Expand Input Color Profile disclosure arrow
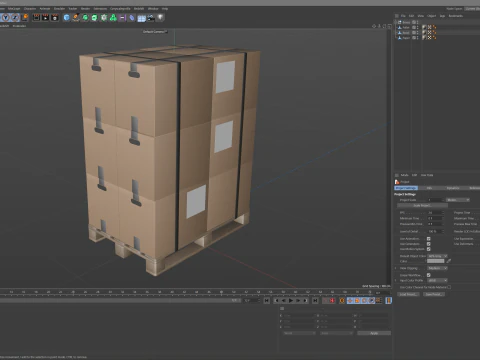Screen dimensions: 480x360 click(x=396, y=280)
